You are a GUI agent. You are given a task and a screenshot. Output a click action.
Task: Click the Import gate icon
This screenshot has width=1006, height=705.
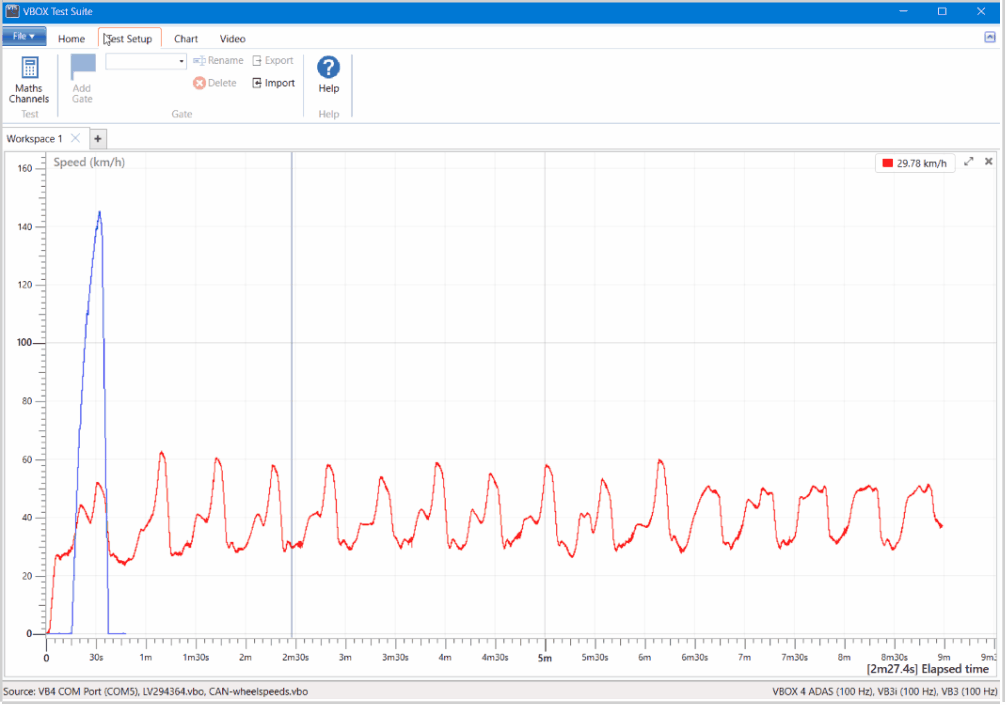pos(257,83)
